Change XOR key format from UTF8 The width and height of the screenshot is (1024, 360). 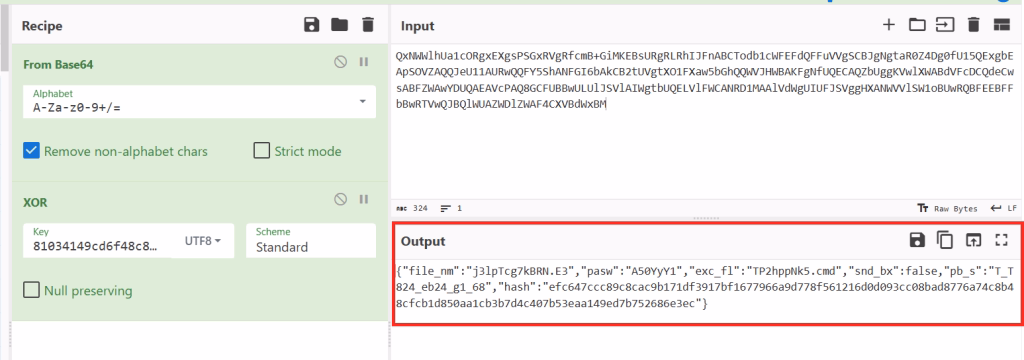click(203, 240)
